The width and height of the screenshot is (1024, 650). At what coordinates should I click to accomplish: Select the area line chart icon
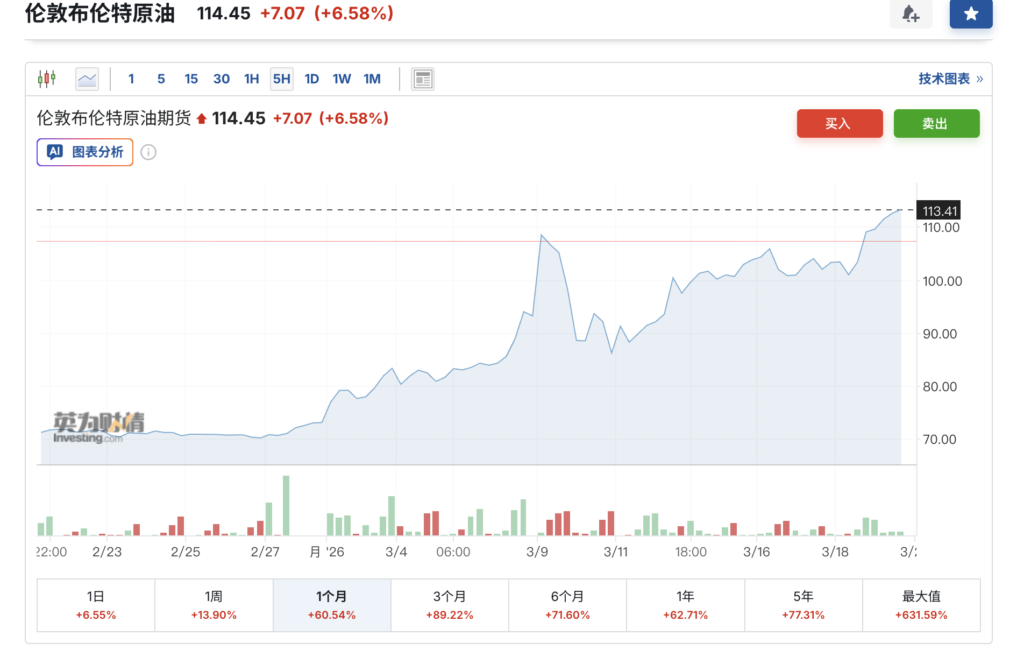[87, 79]
